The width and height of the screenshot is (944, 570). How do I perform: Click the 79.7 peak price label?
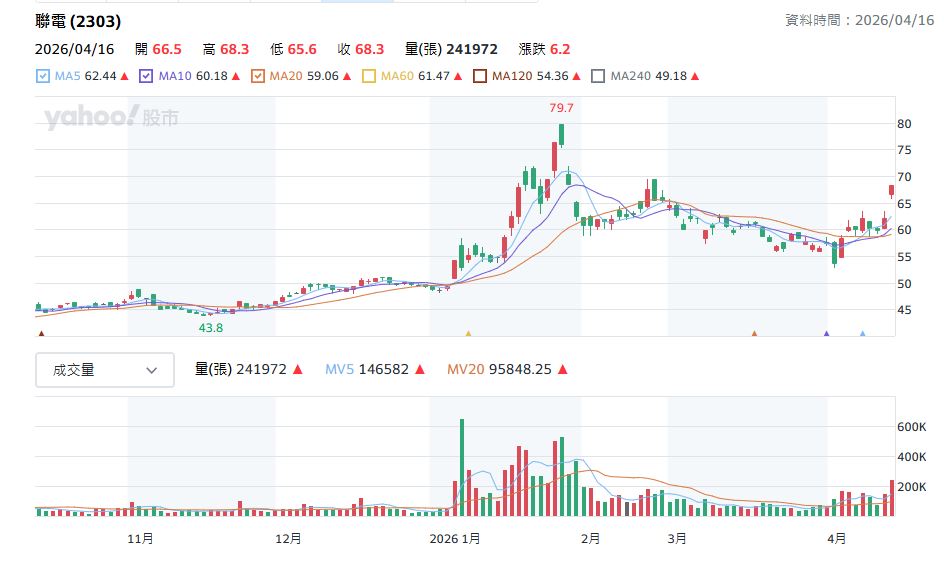562,107
